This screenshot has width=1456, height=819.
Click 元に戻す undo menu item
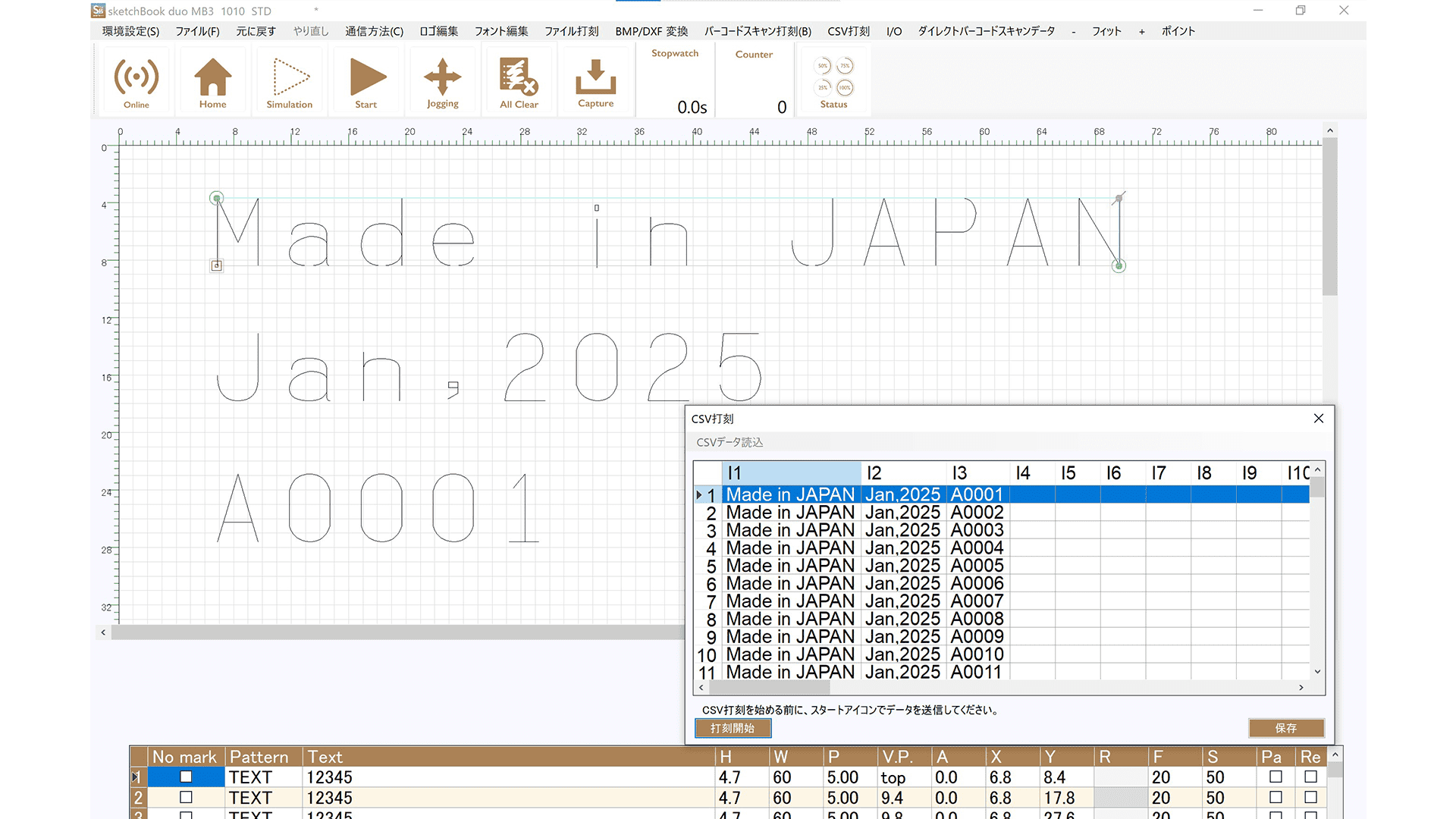256,31
